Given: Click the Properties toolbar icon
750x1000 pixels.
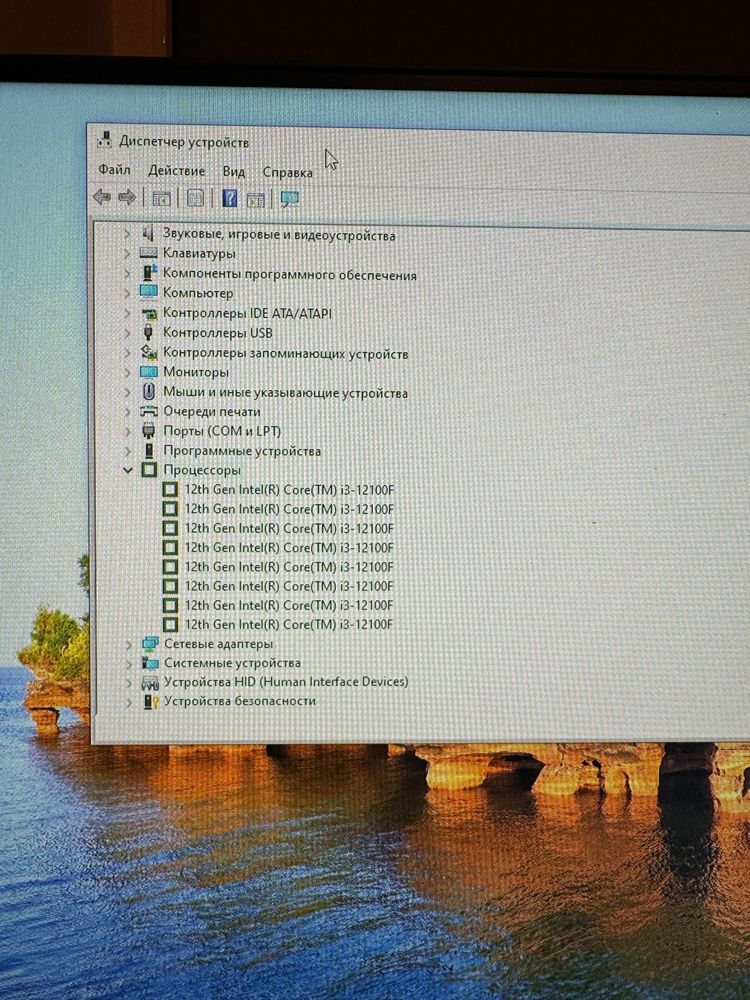Looking at the screenshot, I should pos(195,198).
